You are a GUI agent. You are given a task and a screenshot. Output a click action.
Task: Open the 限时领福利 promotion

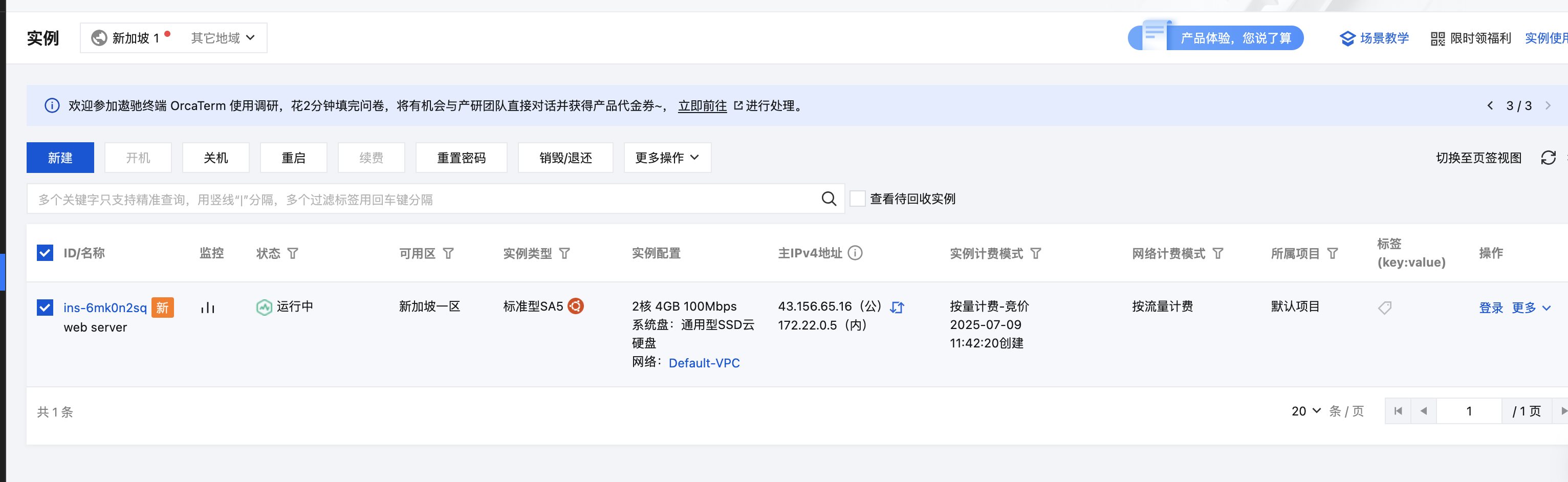tap(1480, 38)
